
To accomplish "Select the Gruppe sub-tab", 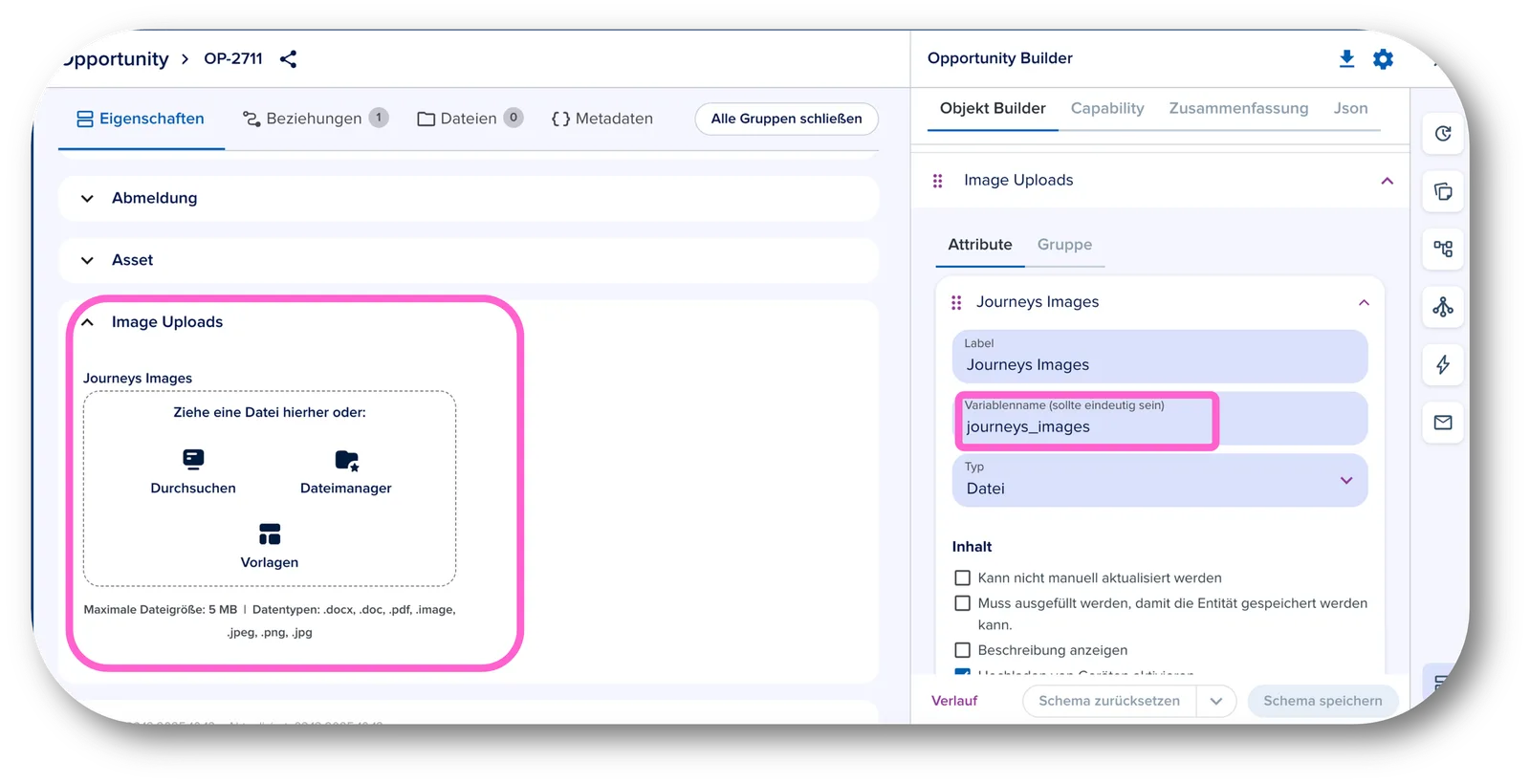I will pos(1064,245).
